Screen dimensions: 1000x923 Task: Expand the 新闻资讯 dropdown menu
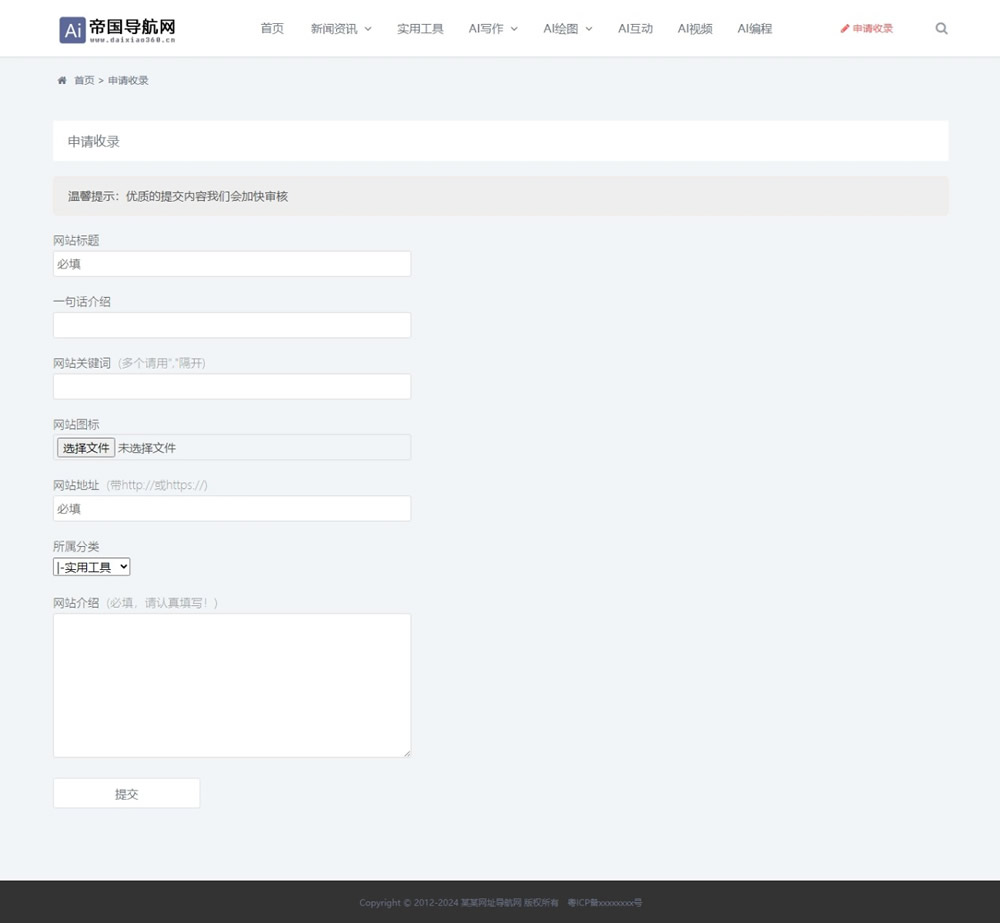[341, 29]
